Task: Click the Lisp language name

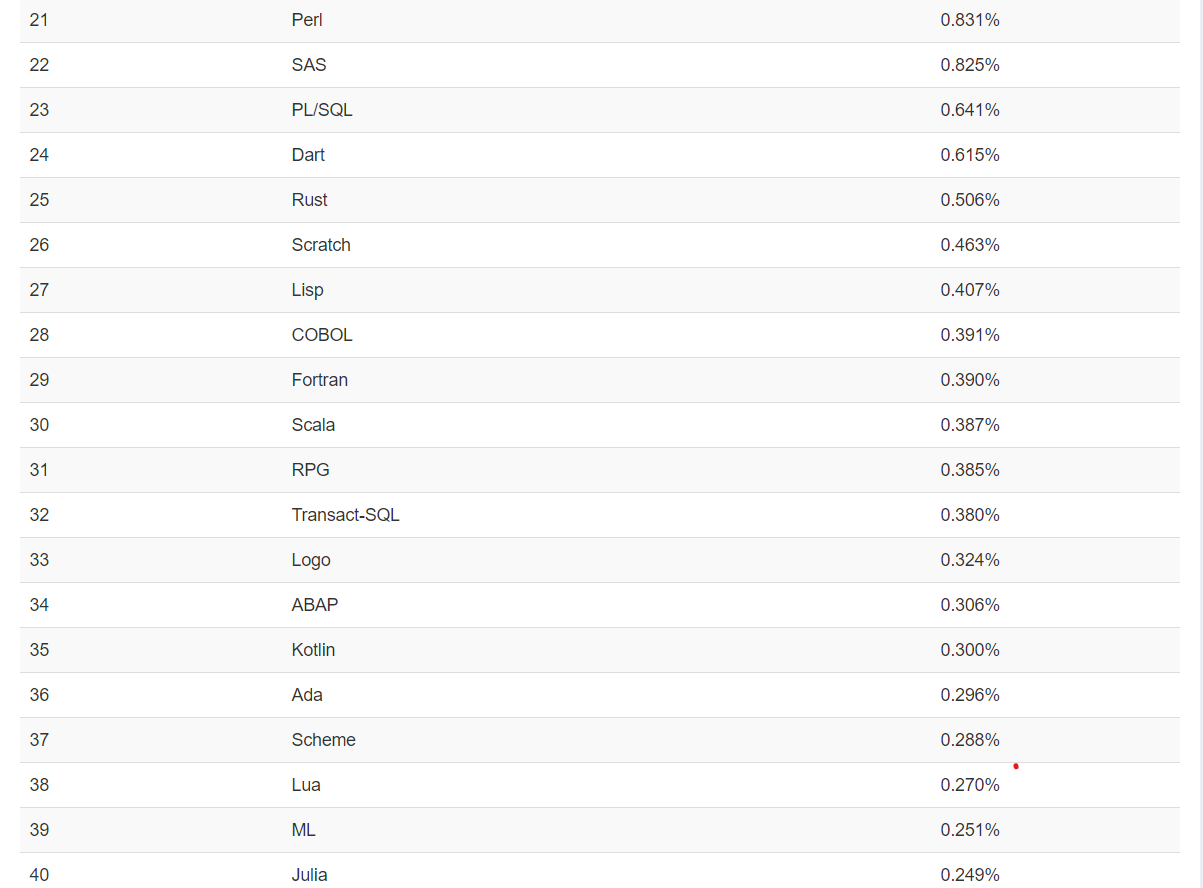Action: tap(308, 290)
